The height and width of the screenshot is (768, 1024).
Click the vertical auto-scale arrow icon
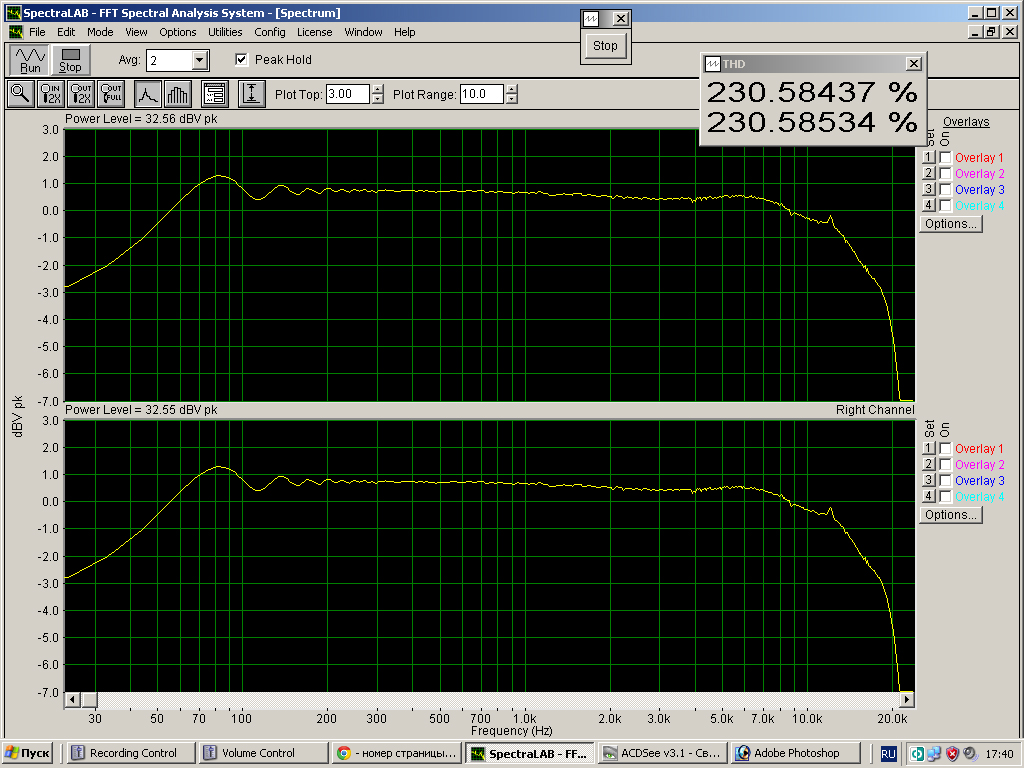(x=251, y=94)
